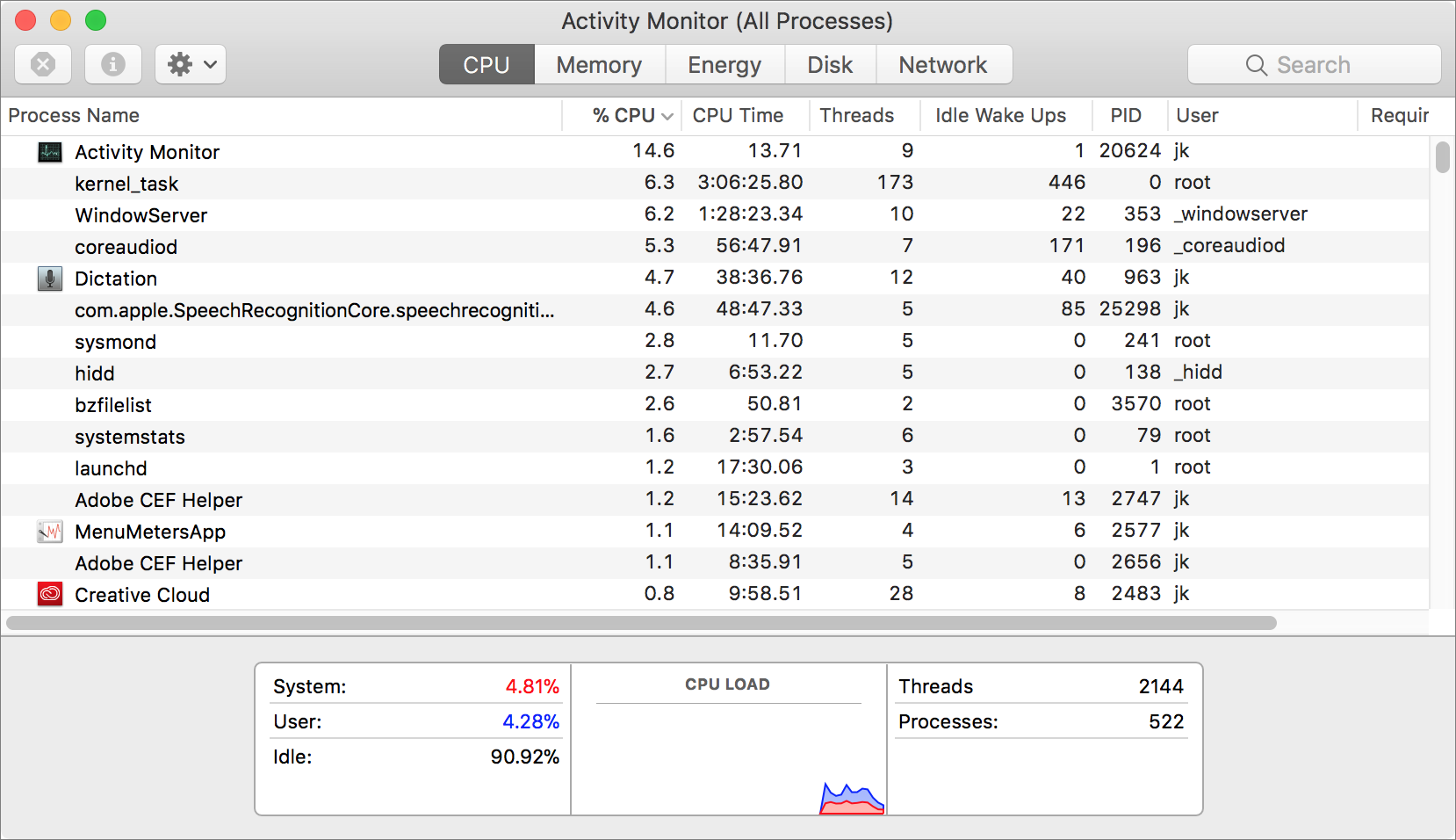Sort by Idle Wake Ups column
This screenshot has width=1456, height=840.
(1006, 116)
